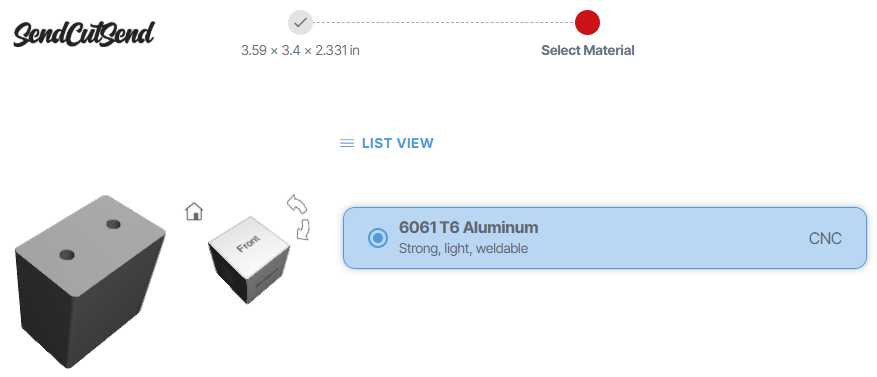Click the Select Material step label
Viewport: 877px width, 377px height.
click(x=588, y=50)
